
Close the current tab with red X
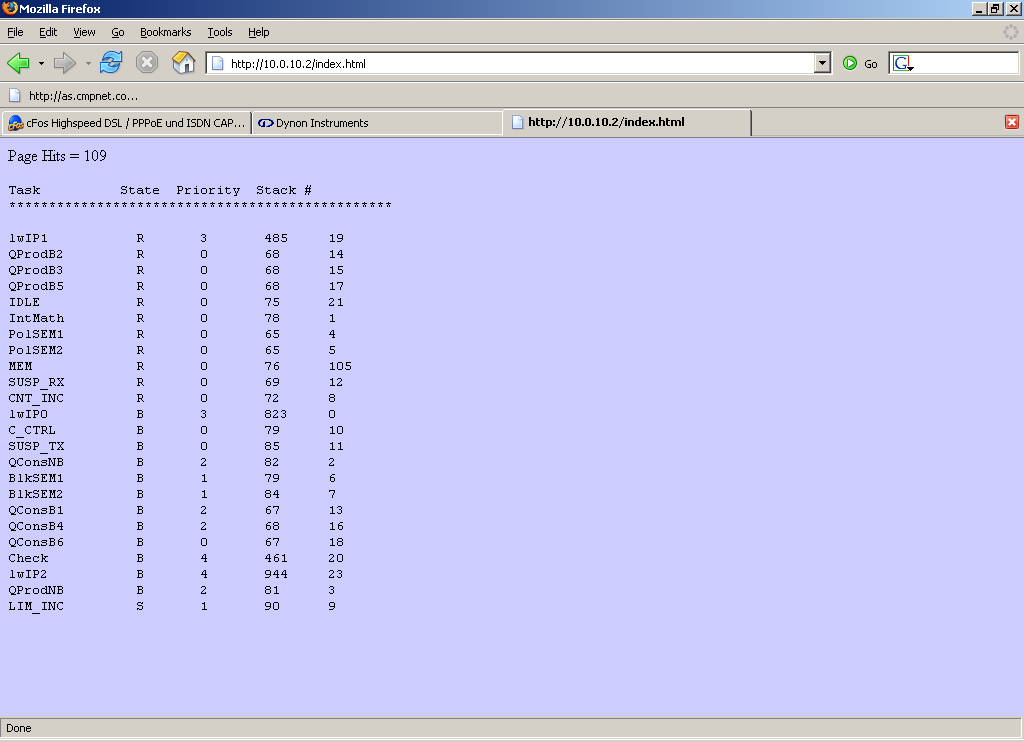[1011, 122]
